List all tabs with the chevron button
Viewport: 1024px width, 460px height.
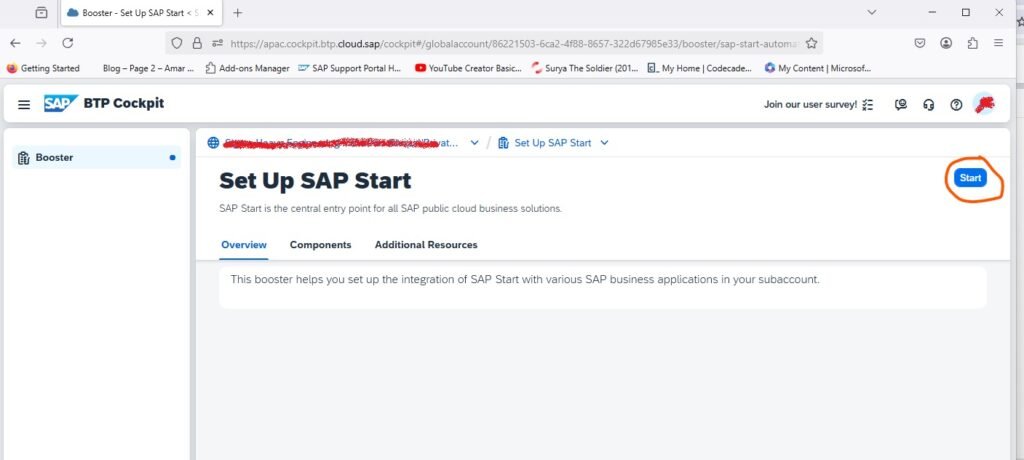tap(871, 12)
